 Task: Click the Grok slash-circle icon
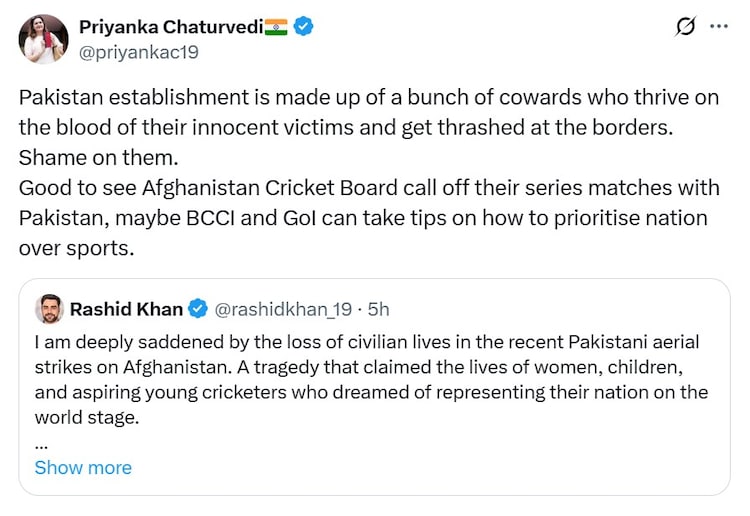coord(685,28)
